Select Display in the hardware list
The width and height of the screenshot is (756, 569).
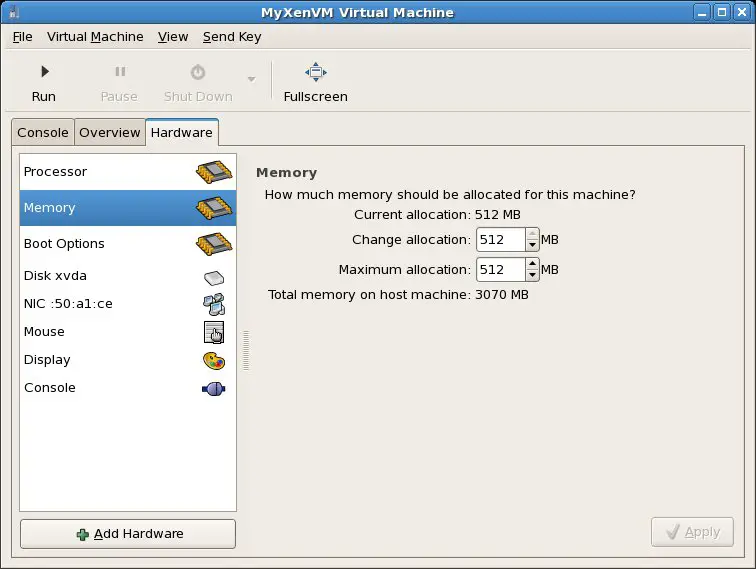pos(128,360)
